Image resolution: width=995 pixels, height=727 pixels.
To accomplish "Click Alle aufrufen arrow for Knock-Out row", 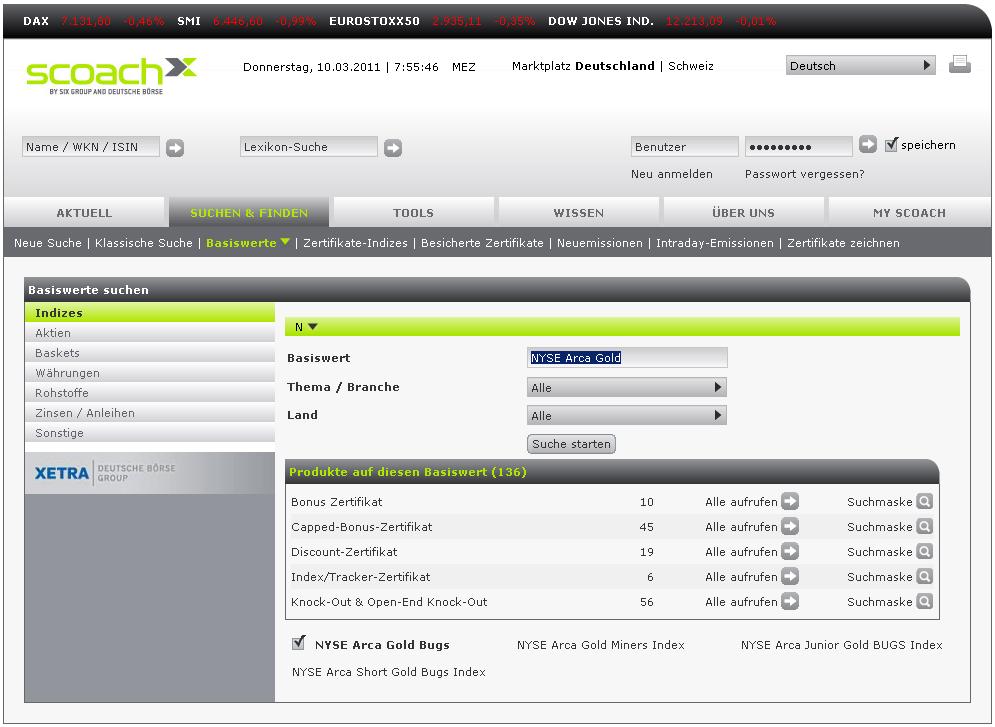I will (790, 601).
